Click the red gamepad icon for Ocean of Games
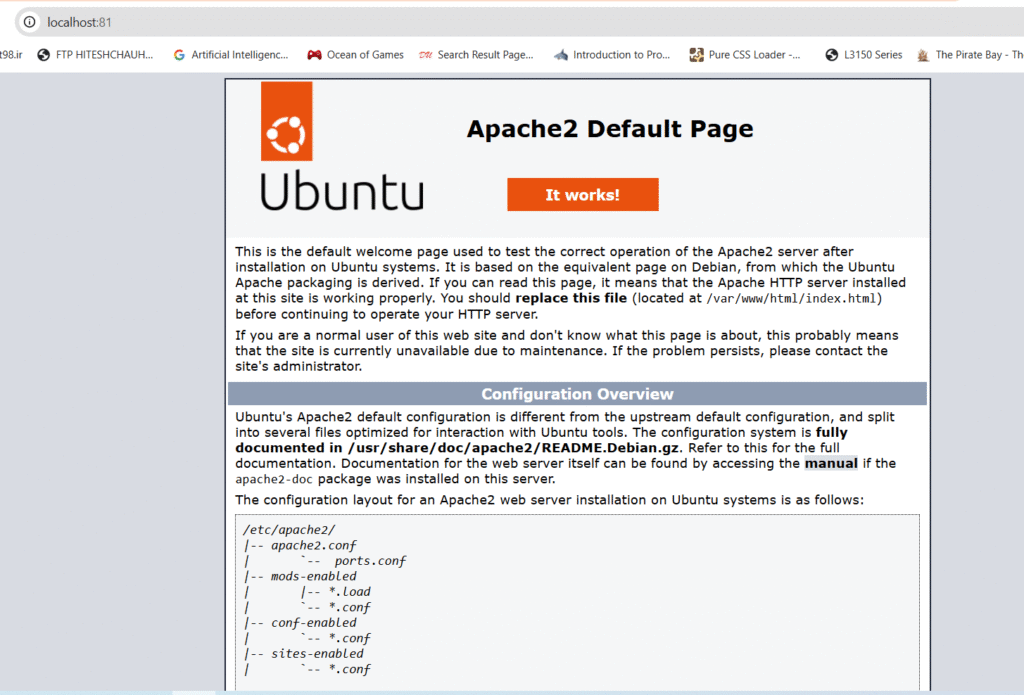This screenshot has height=695, width=1024. click(314, 55)
